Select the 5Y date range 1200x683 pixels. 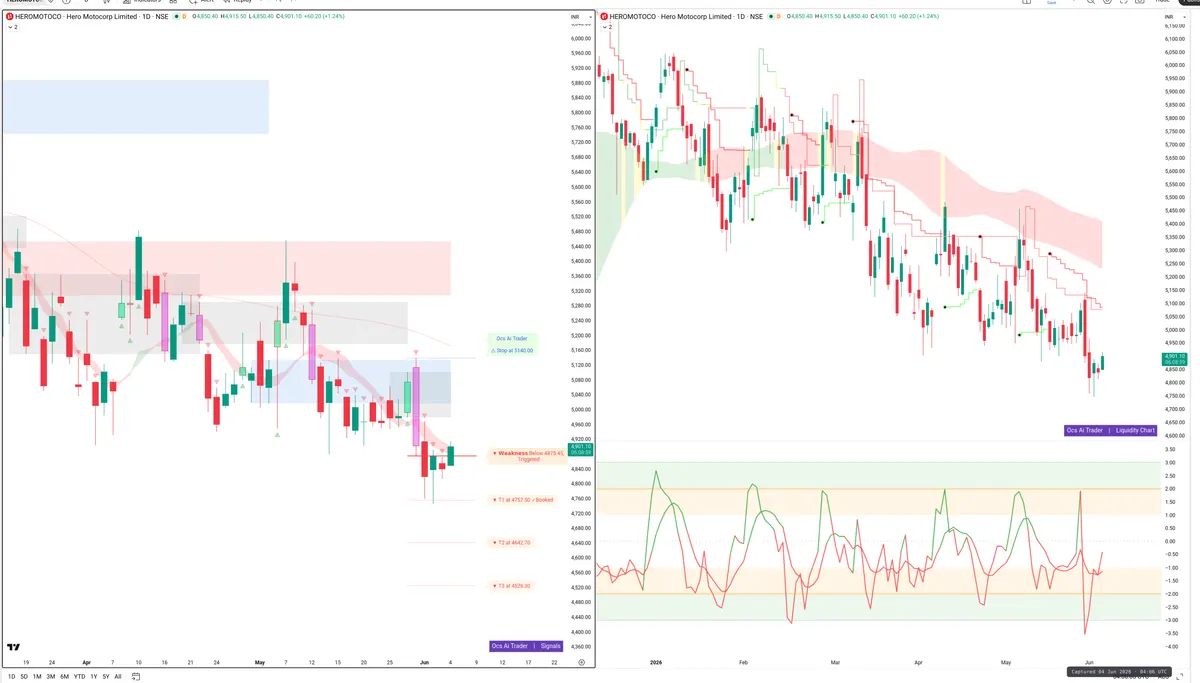(106, 676)
